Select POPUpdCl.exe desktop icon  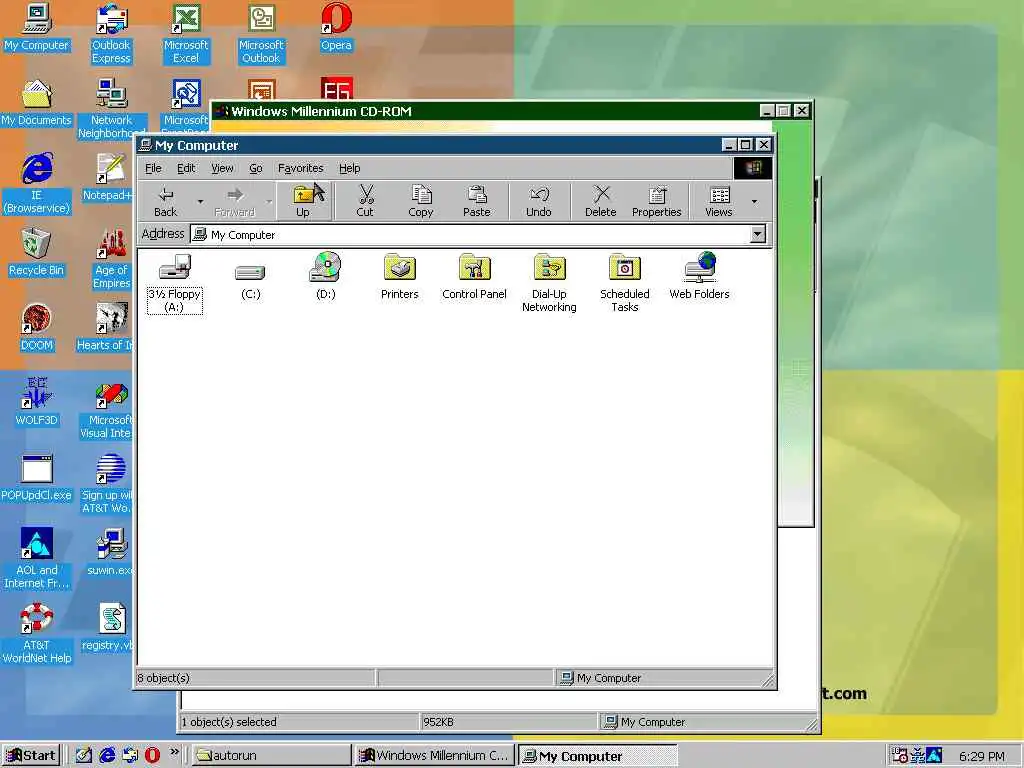pos(37,477)
